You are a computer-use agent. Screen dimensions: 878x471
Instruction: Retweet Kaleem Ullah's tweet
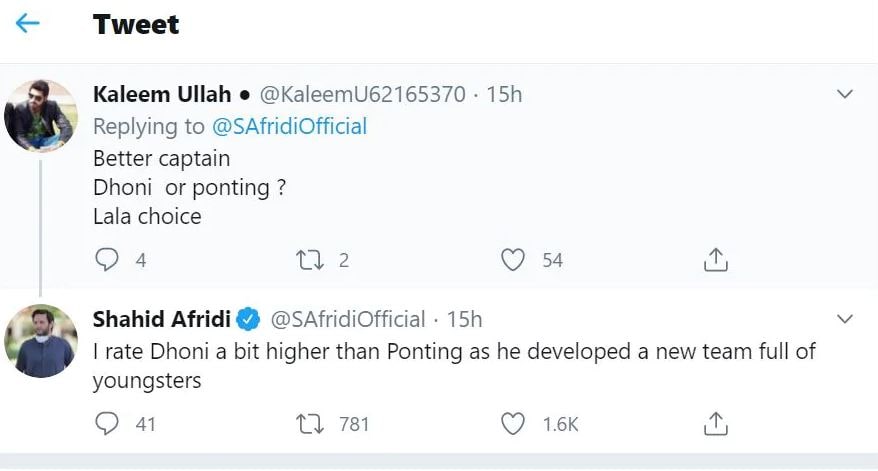click(x=311, y=260)
